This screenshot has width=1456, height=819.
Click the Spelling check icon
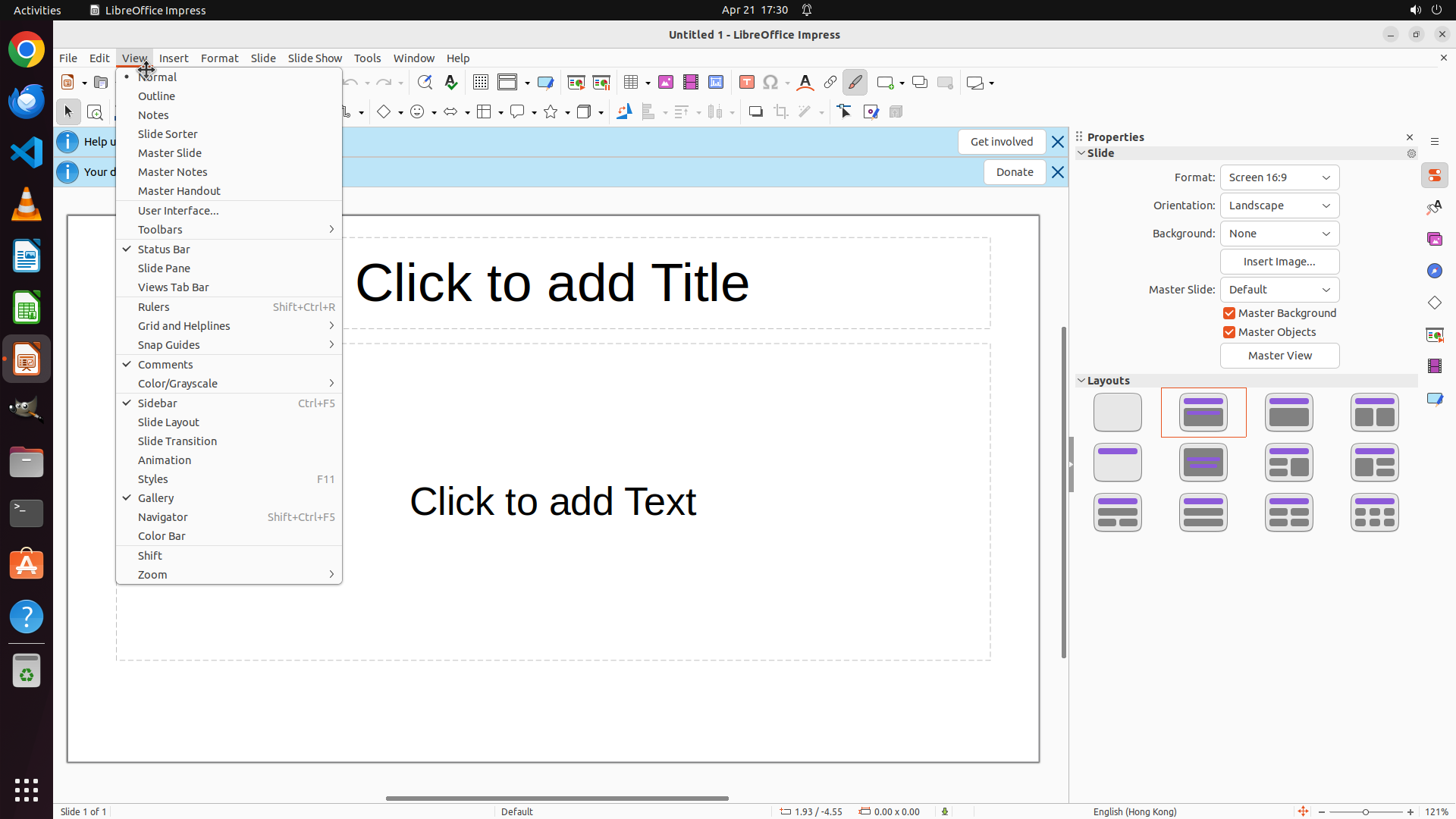click(451, 83)
